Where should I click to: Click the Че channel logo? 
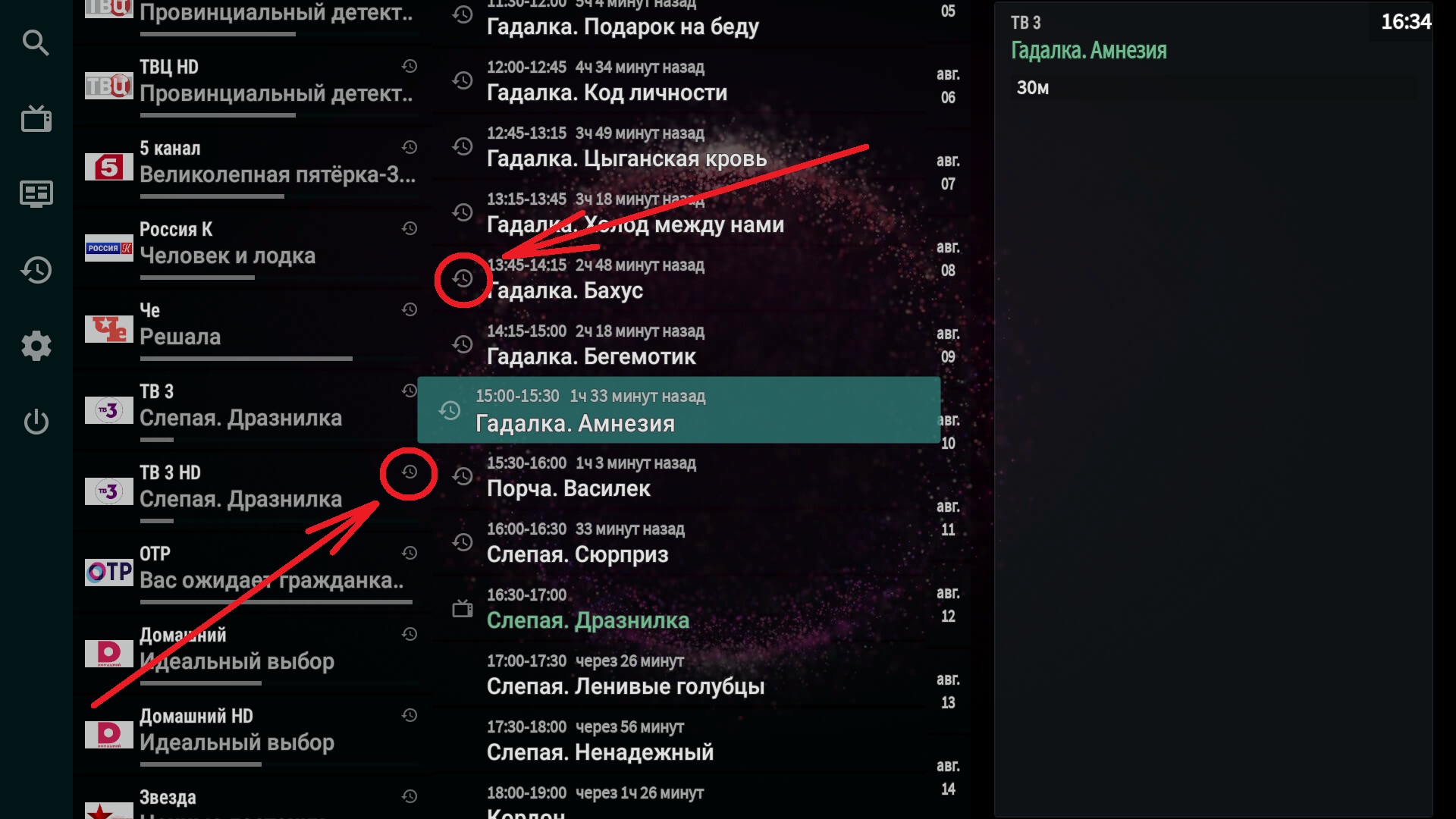click(x=108, y=329)
